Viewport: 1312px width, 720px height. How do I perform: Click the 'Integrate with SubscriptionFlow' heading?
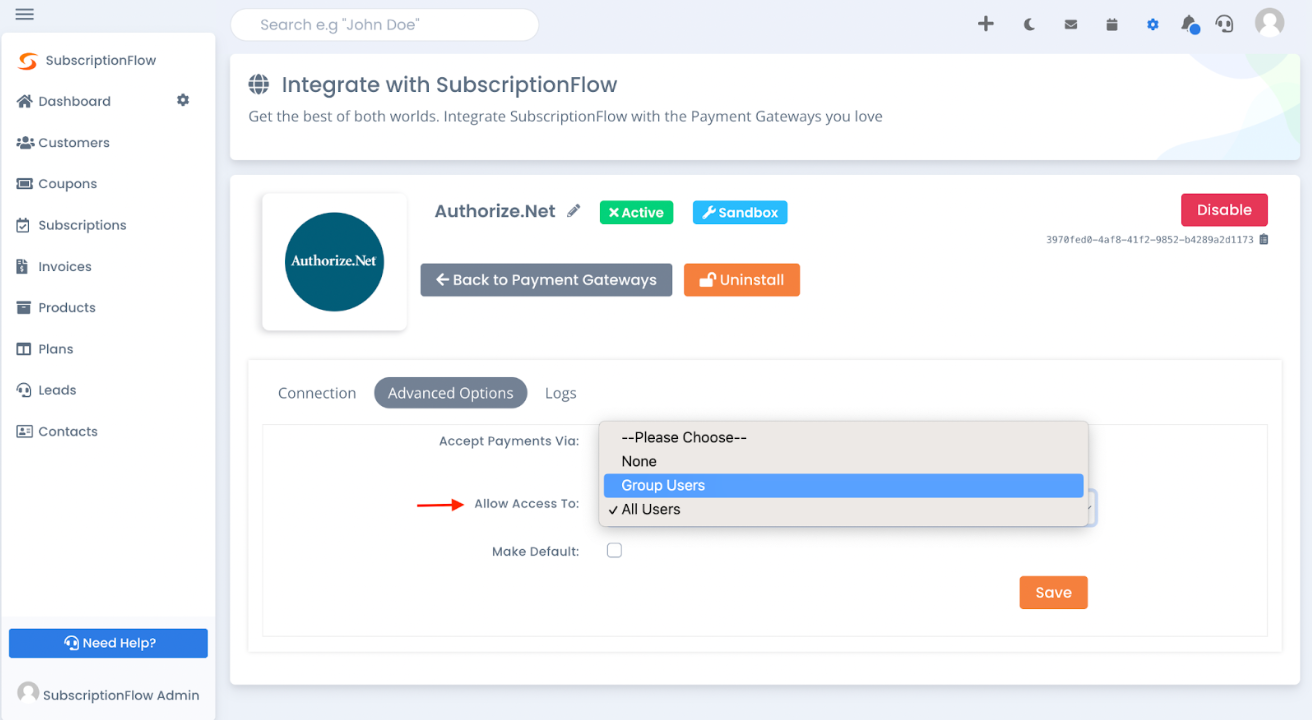pyautogui.click(x=450, y=85)
